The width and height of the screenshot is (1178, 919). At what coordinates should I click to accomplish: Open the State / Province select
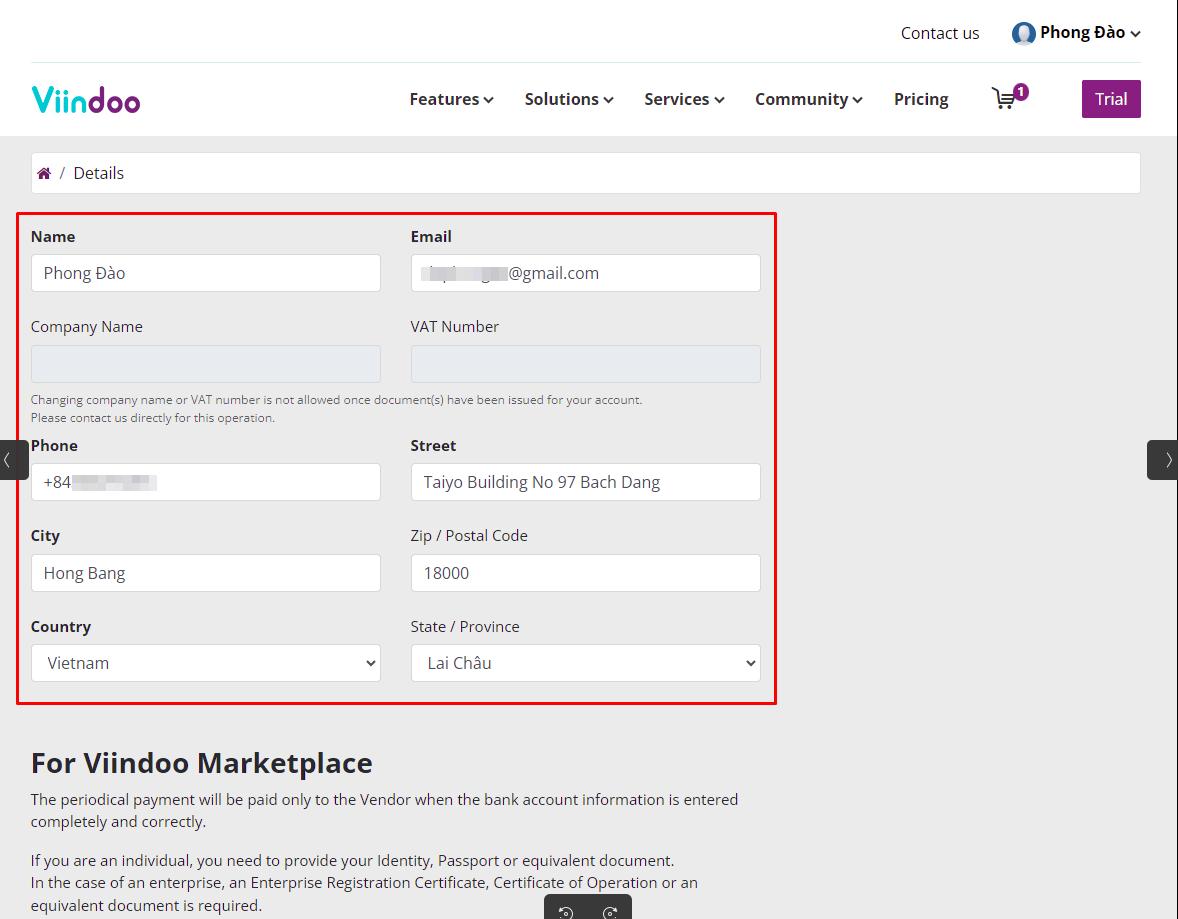tap(585, 664)
